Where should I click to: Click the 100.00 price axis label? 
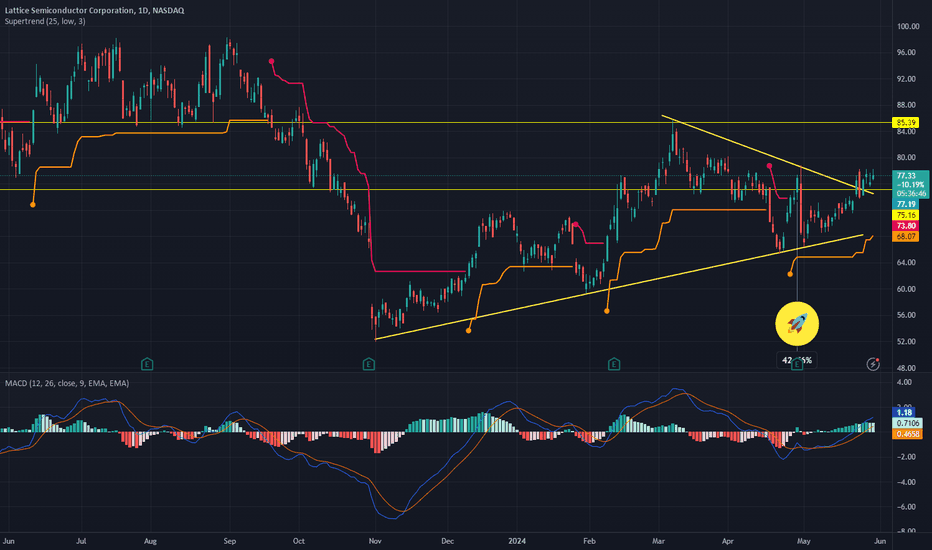(908, 26)
